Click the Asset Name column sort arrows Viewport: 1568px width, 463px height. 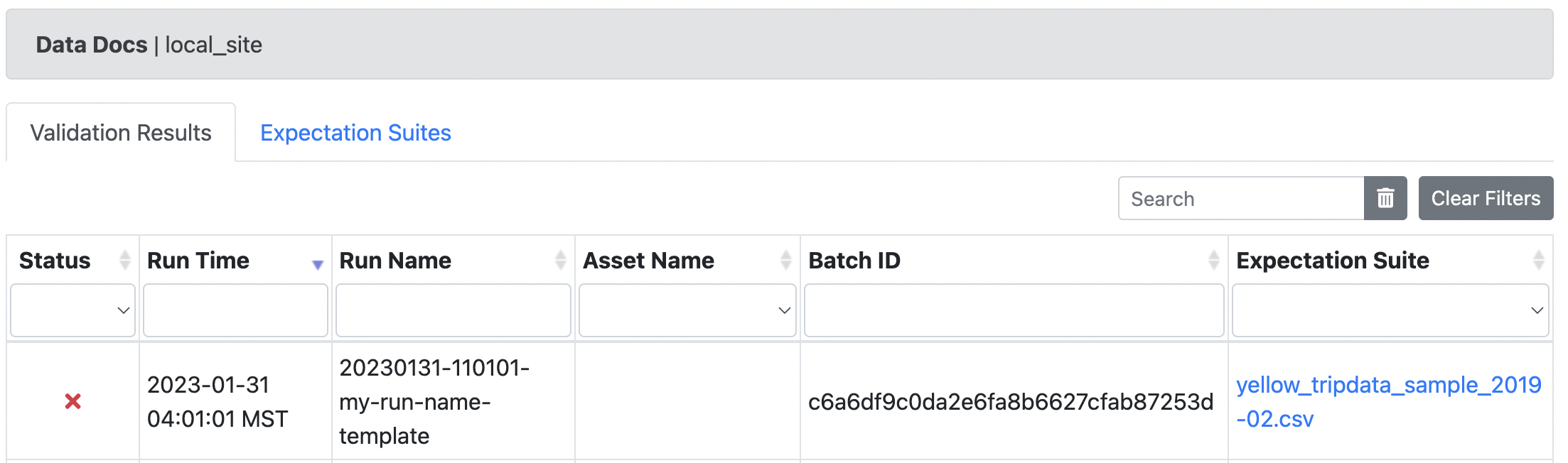click(785, 260)
